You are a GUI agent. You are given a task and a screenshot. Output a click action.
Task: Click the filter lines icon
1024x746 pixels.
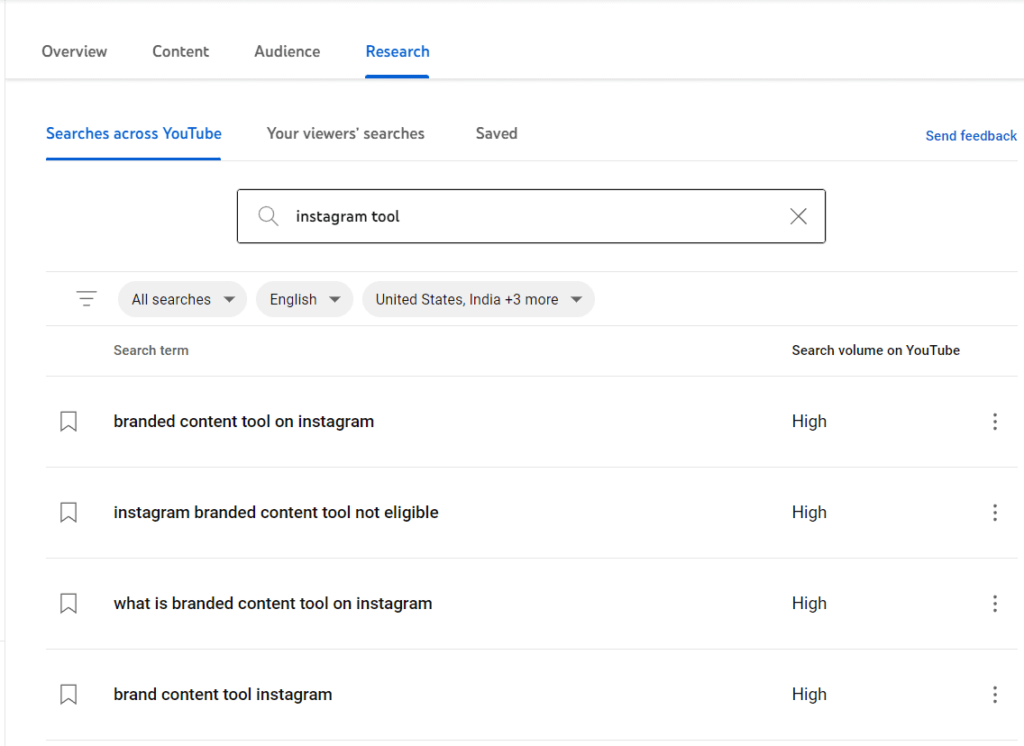87,299
